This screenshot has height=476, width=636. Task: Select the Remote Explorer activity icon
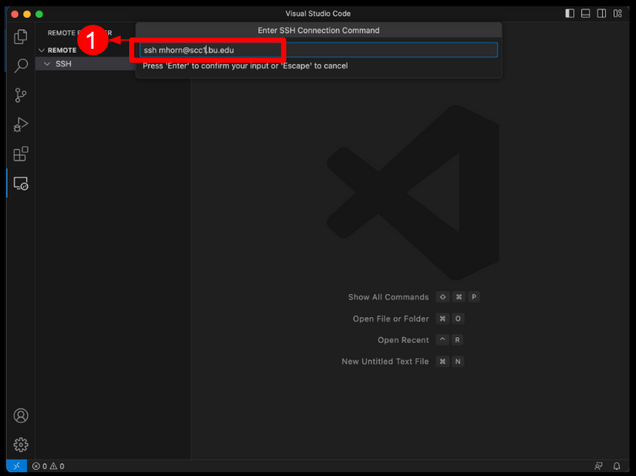click(21, 184)
